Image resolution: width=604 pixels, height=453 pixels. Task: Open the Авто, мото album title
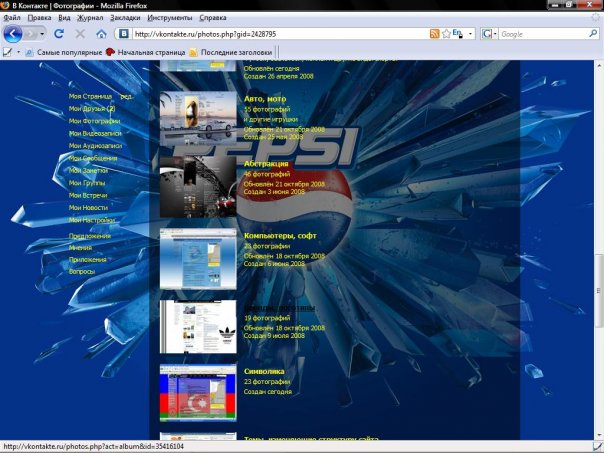pos(265,99)
